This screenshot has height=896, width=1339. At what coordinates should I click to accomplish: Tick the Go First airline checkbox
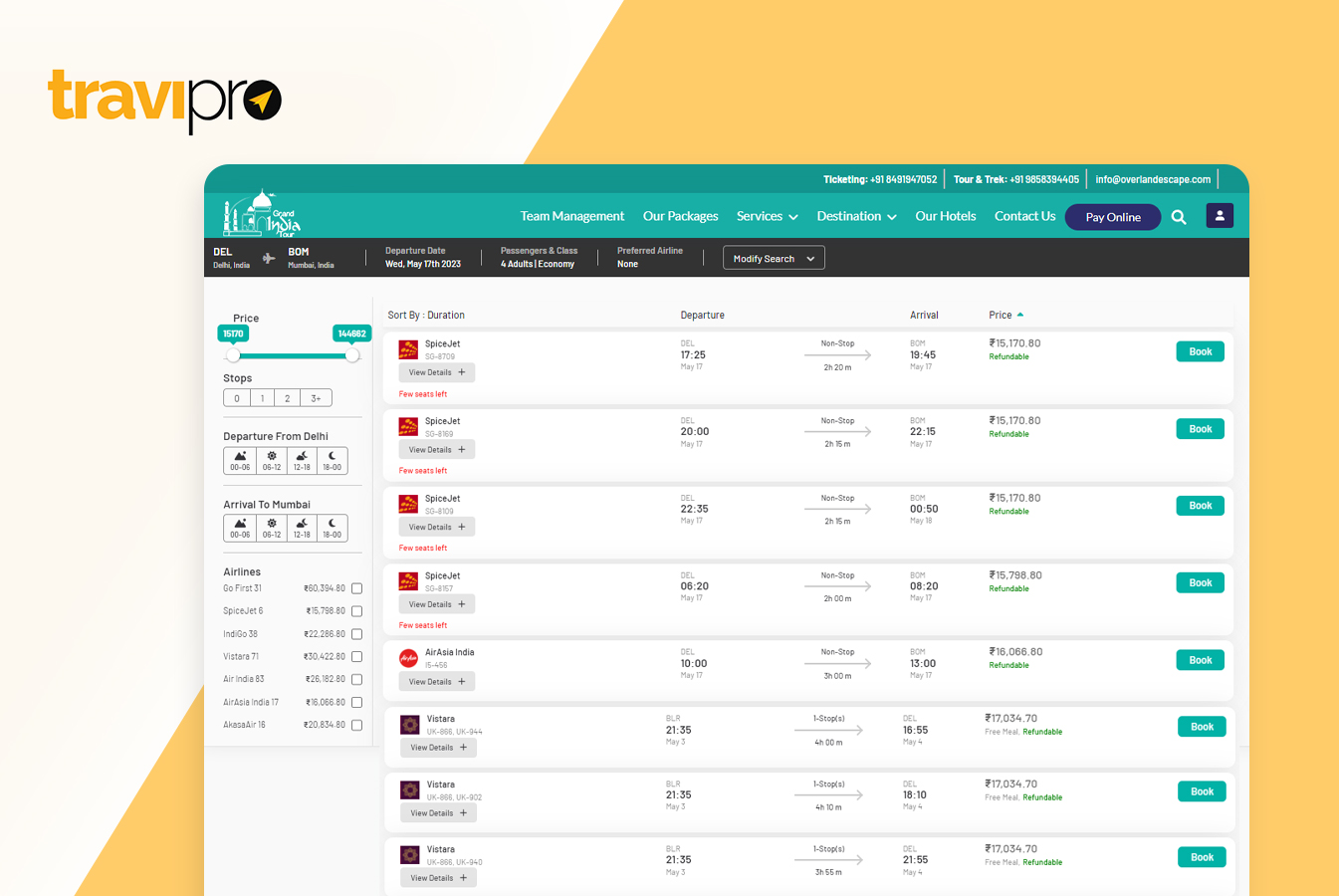(x=356, y=588)
